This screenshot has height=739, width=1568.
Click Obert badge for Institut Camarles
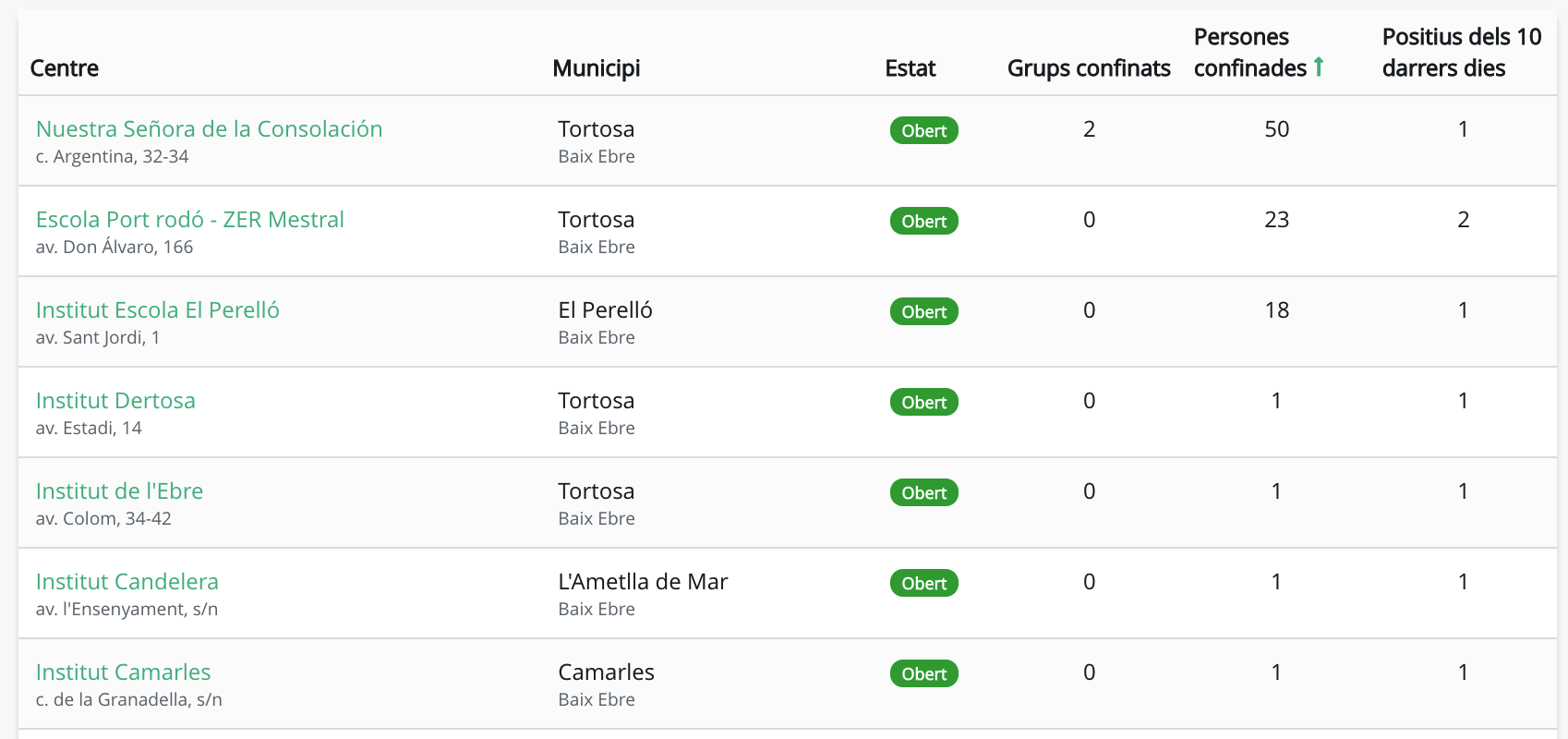(x=923, y=674)
